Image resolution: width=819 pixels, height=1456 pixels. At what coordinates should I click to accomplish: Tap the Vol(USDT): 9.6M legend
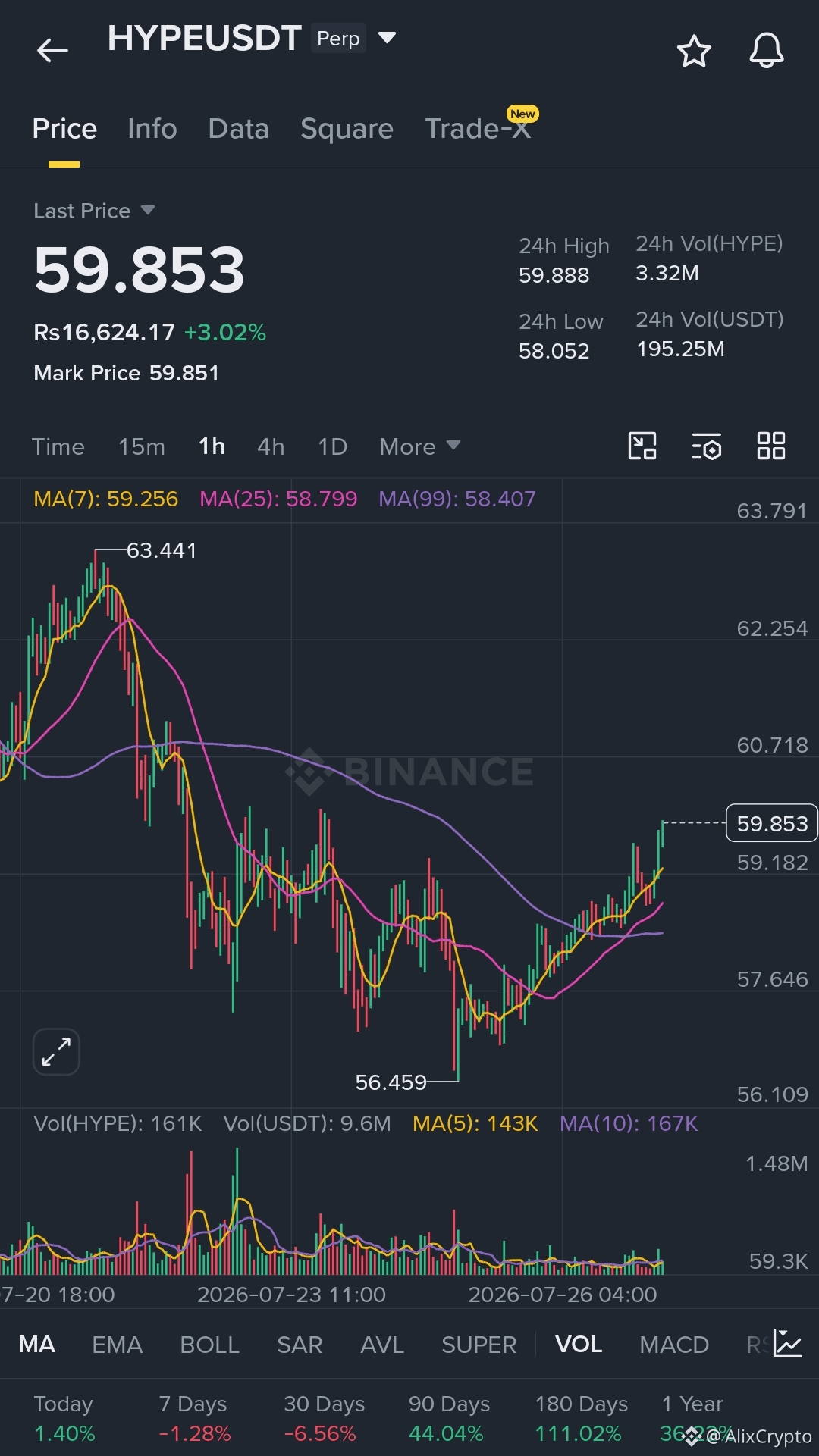click(307, 1123)
